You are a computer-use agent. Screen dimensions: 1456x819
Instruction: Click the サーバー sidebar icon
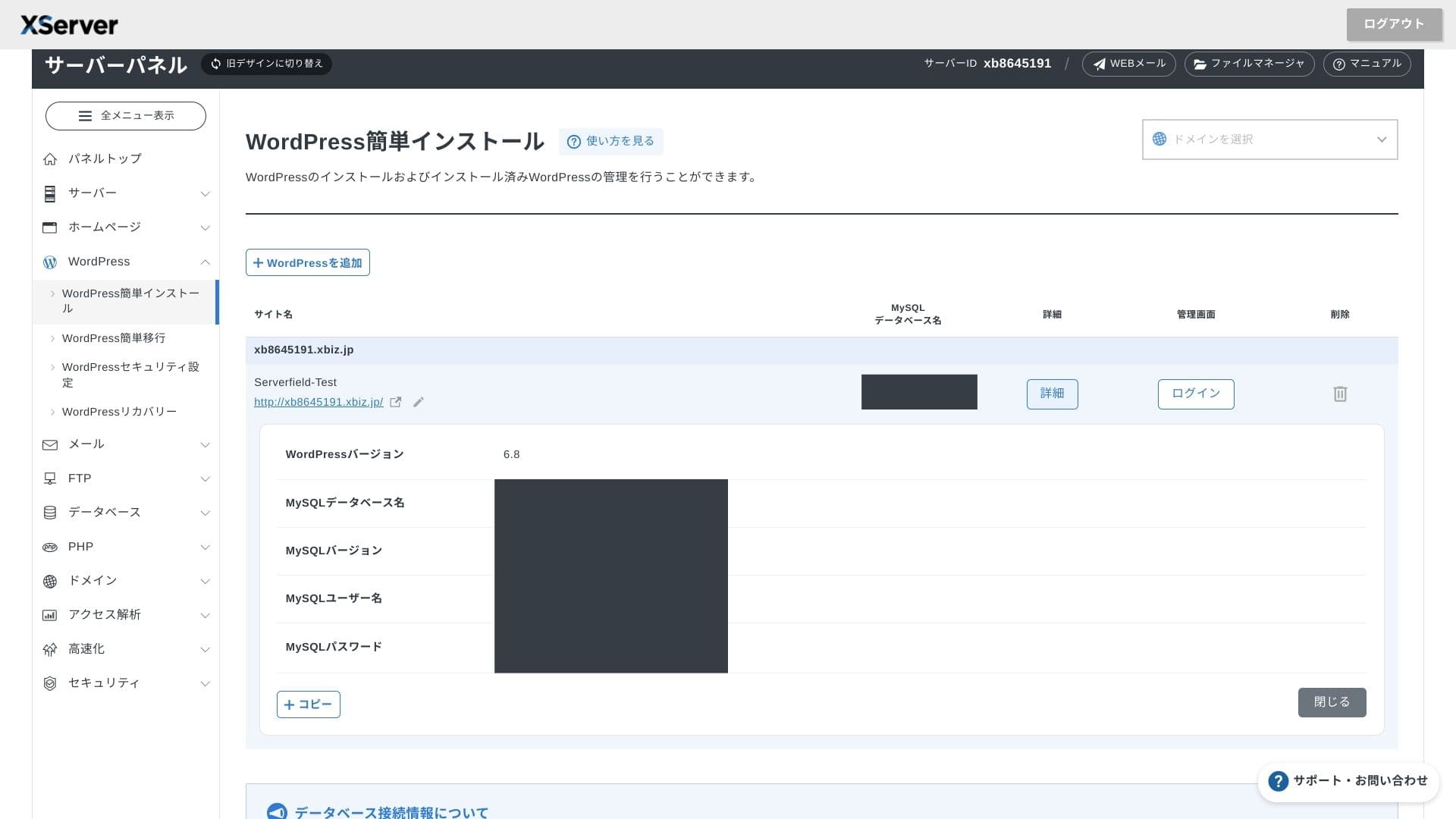click(x=50, y=193)
